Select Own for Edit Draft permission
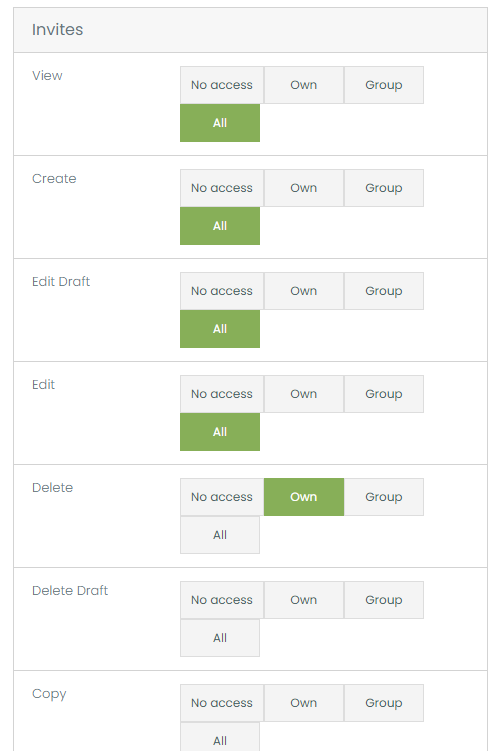 click(x=304, y=291)
